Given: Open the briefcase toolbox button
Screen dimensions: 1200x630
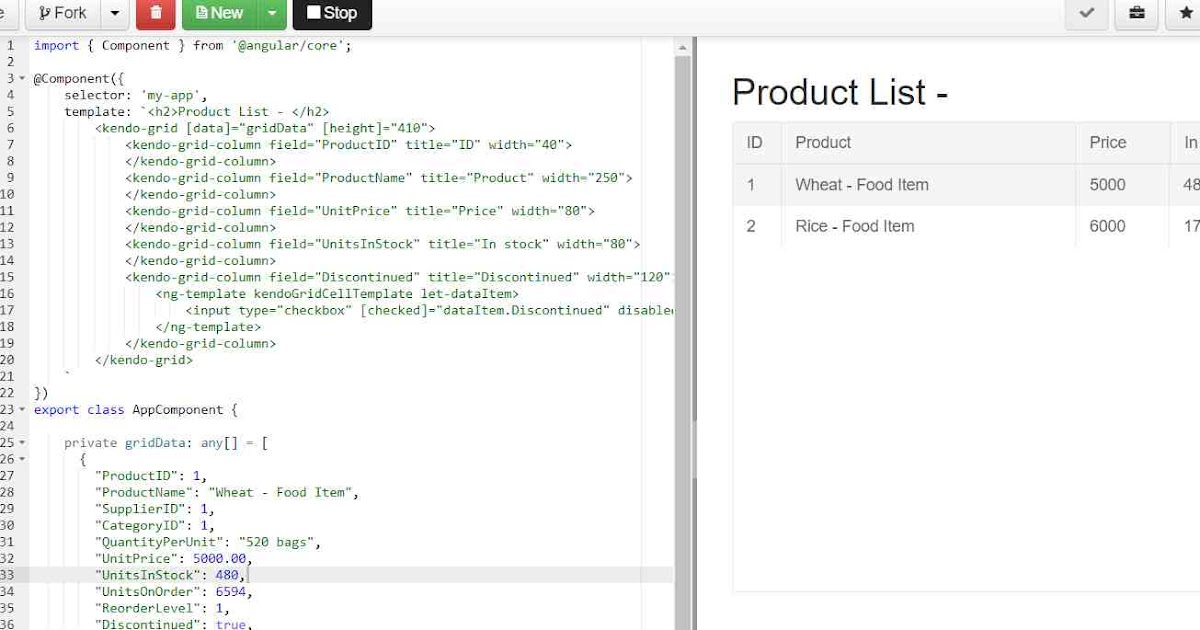Looking at the screenshot, I should (1137, 13).
